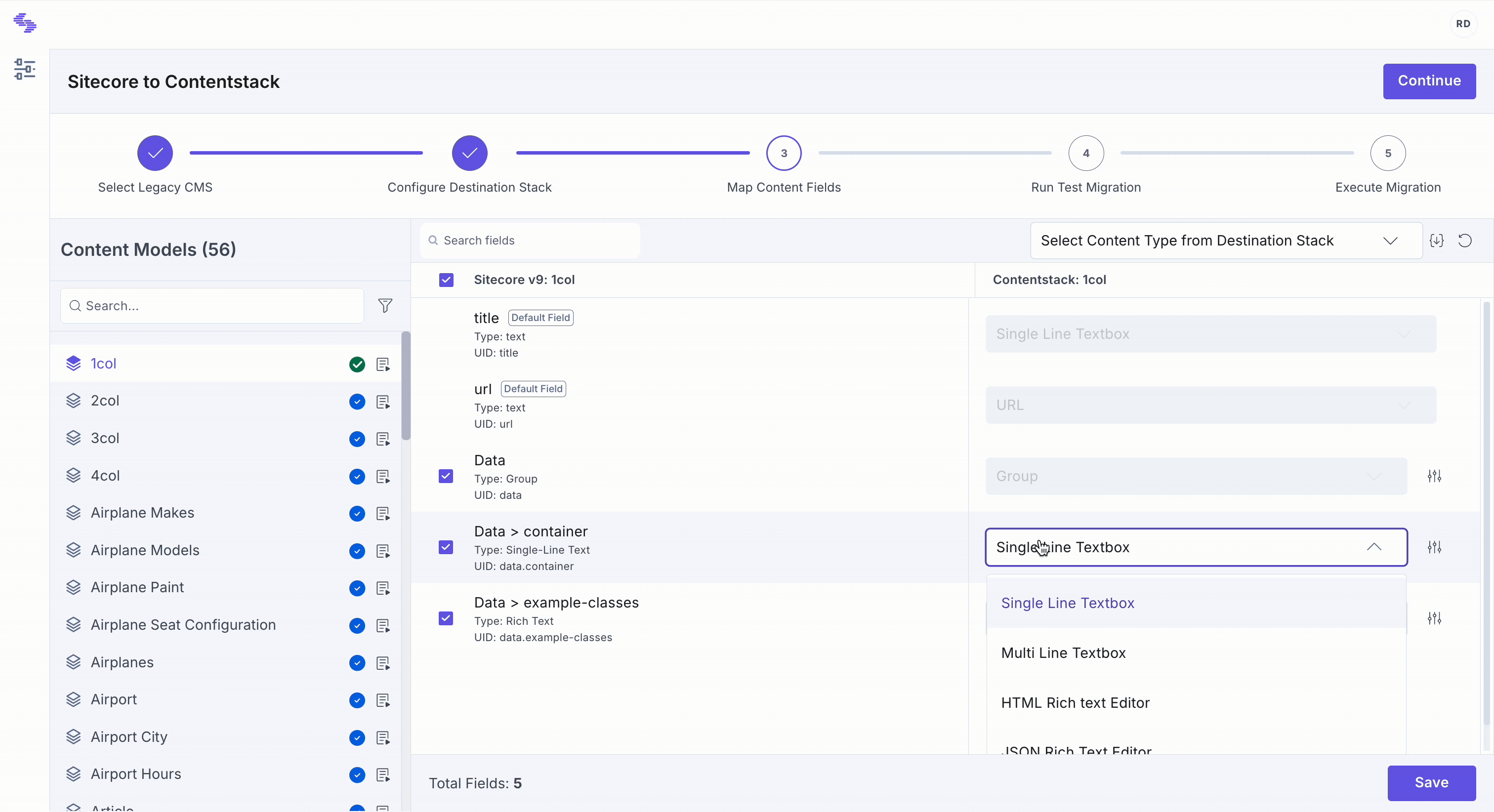The height and width of the screenshot is (812, 1494).
Task: Uncheck the Data field checkbox
Action: tap(446, 476)
